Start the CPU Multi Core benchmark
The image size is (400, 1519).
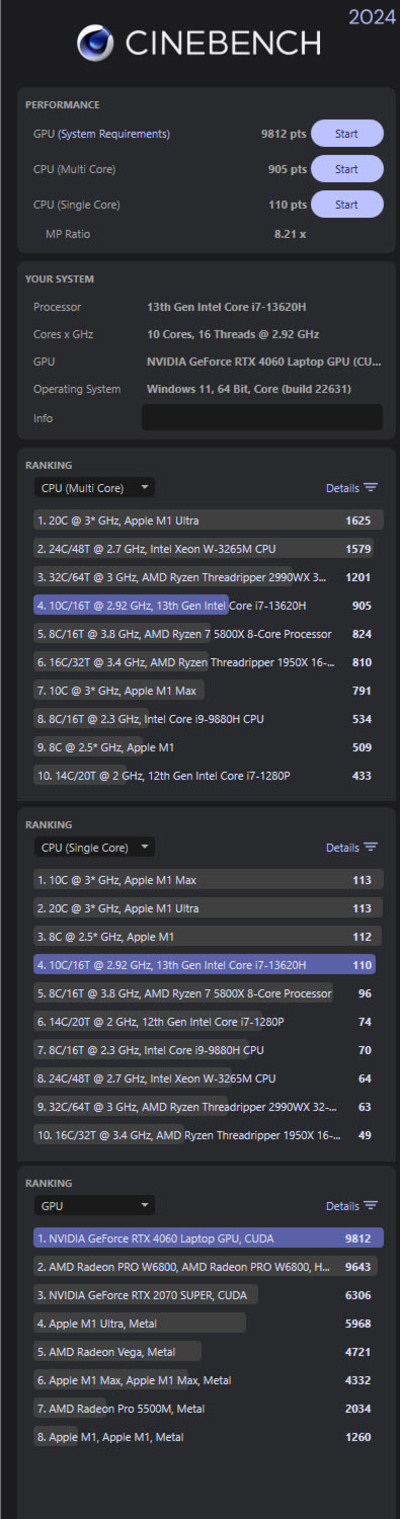[347, 169]
